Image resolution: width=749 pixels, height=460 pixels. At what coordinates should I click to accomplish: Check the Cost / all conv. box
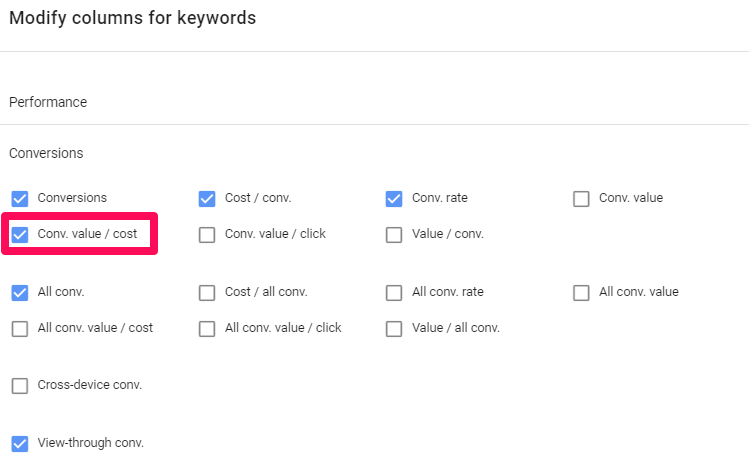pyautogui.click(x=207, y=292)
